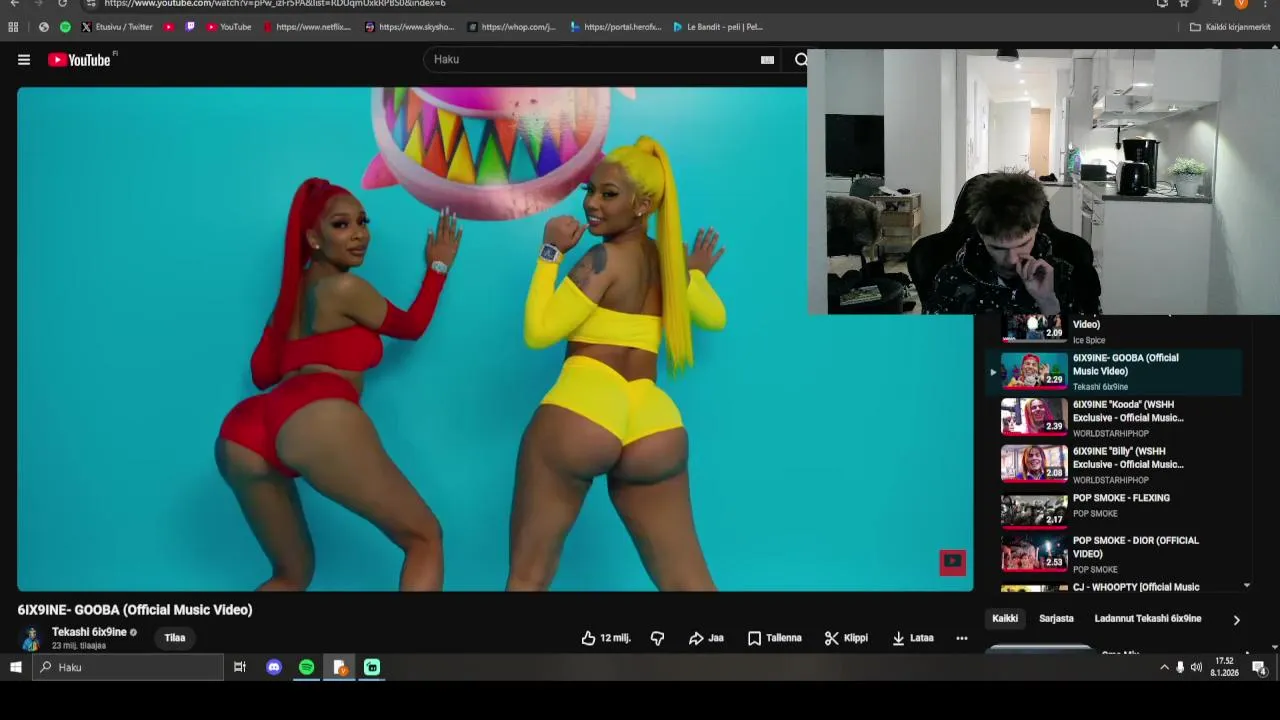1280x720 pixels.
Task: Save the video with Tallenna
Action: 775,638
